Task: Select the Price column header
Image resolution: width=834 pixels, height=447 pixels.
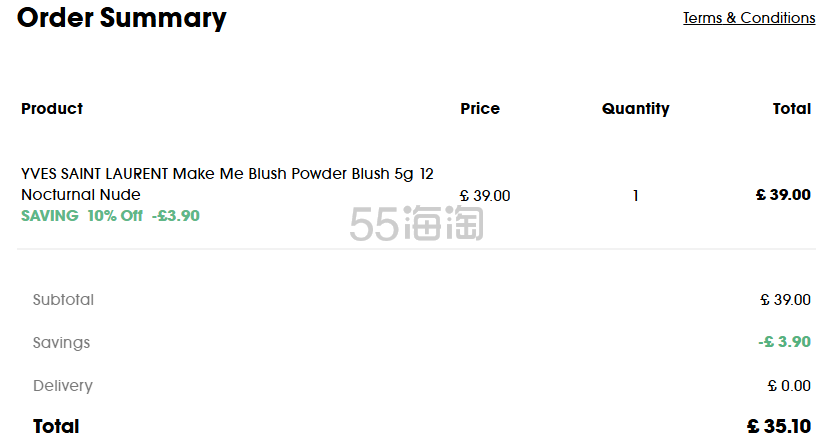Action: (480, 109)
